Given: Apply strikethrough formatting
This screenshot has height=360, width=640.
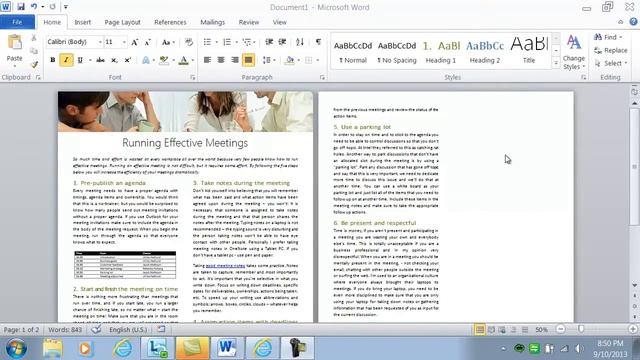Looking at the screenshot, I should (x=100, y=60).
